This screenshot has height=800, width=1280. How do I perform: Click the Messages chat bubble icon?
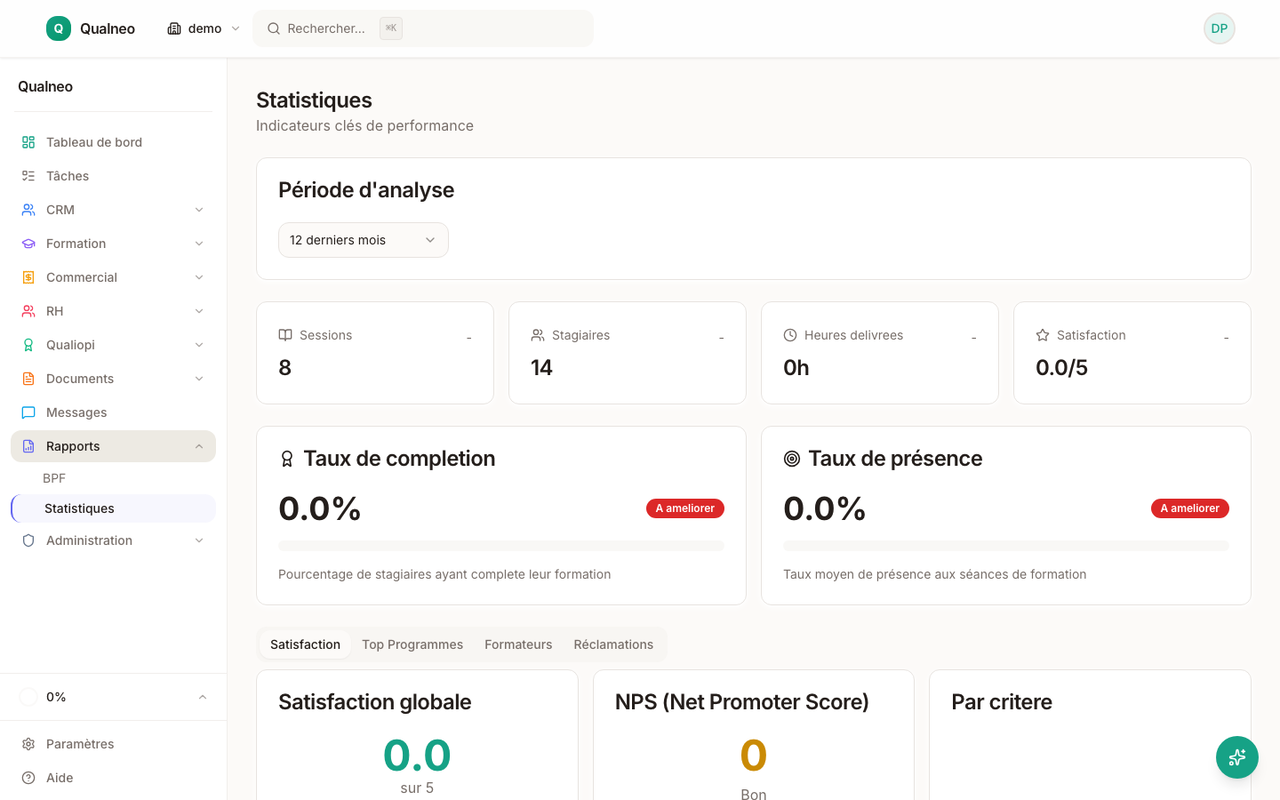pos(28,412)
